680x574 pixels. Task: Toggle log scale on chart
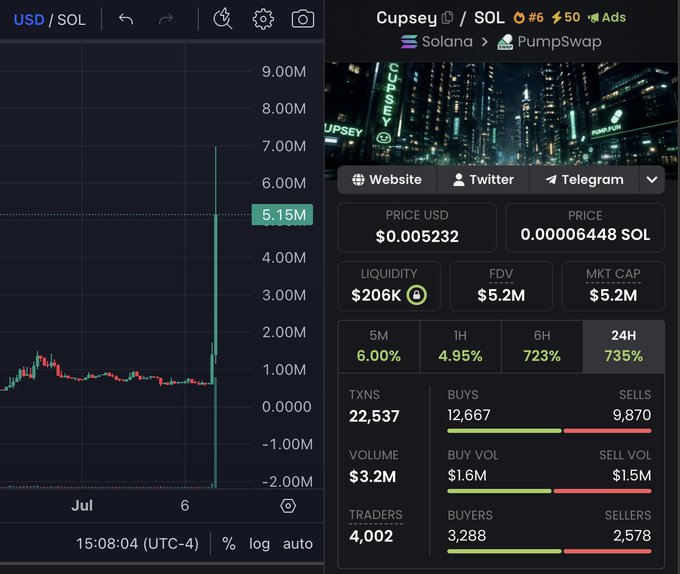259,544
